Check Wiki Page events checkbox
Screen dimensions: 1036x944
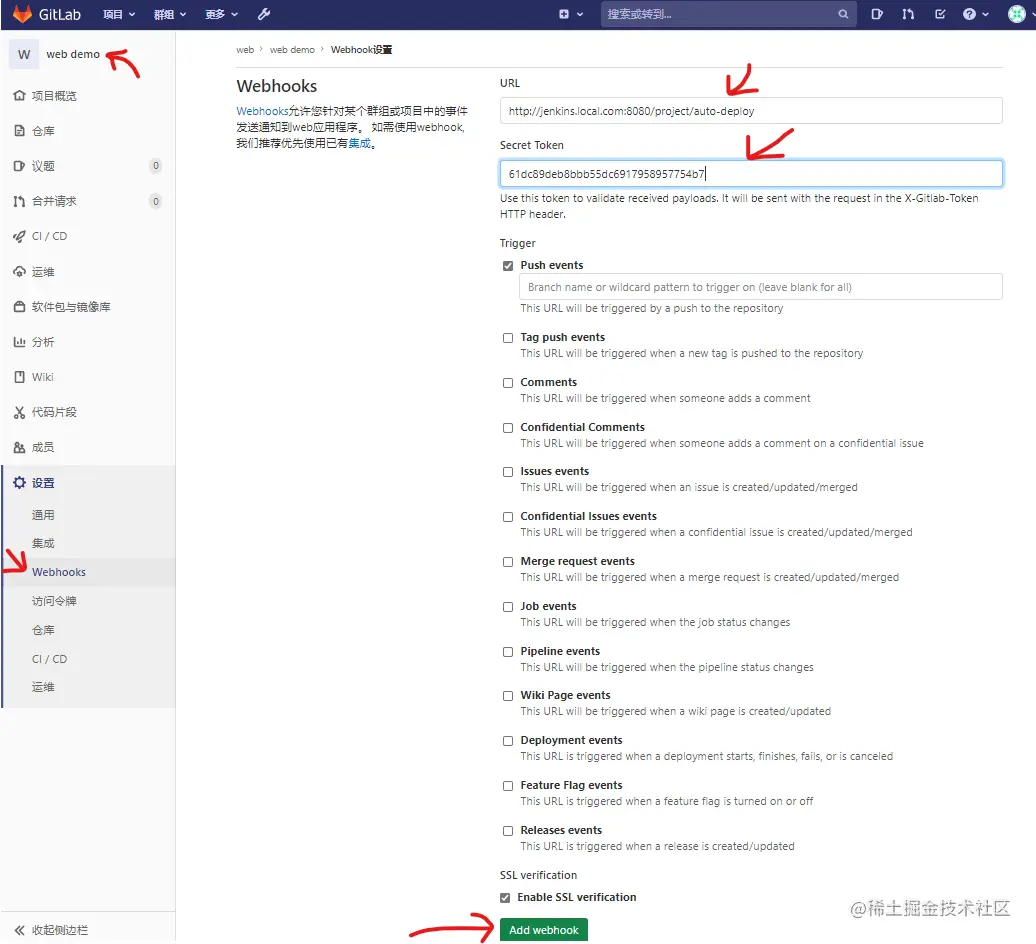pos(507,696)
